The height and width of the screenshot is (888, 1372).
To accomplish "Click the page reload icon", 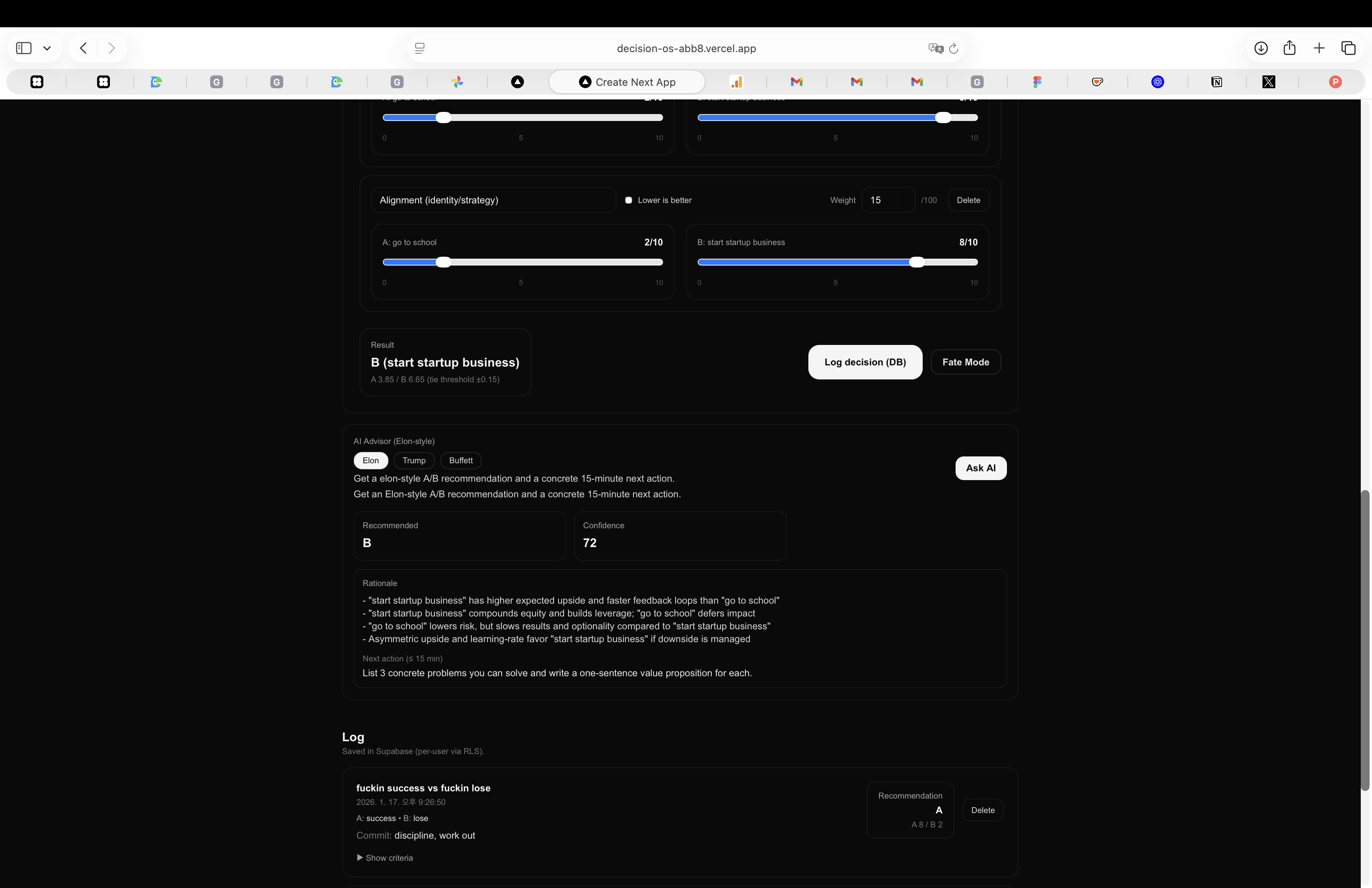I will (954, 49).
